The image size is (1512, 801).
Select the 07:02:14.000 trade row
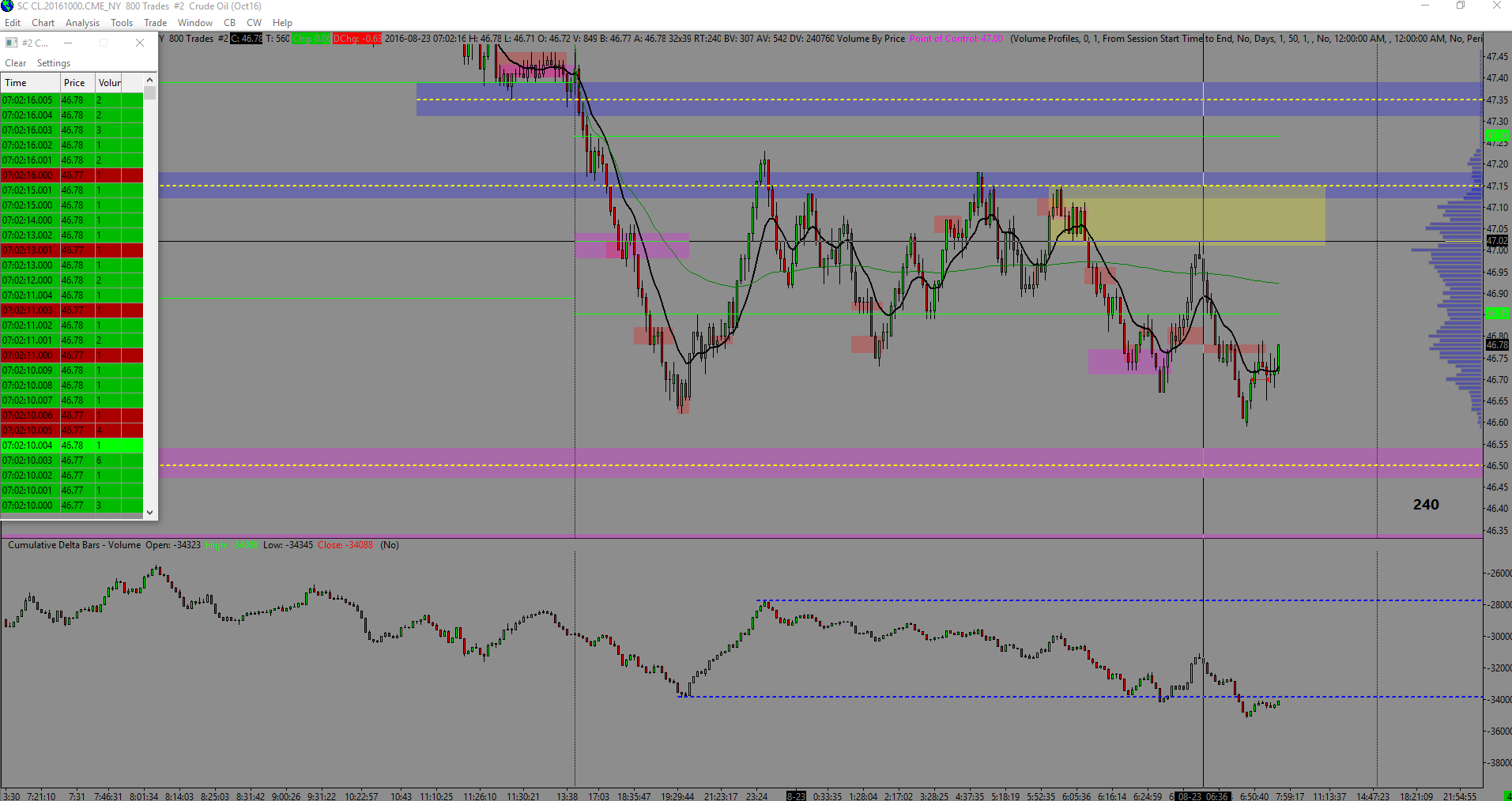(x=72, y=220)
